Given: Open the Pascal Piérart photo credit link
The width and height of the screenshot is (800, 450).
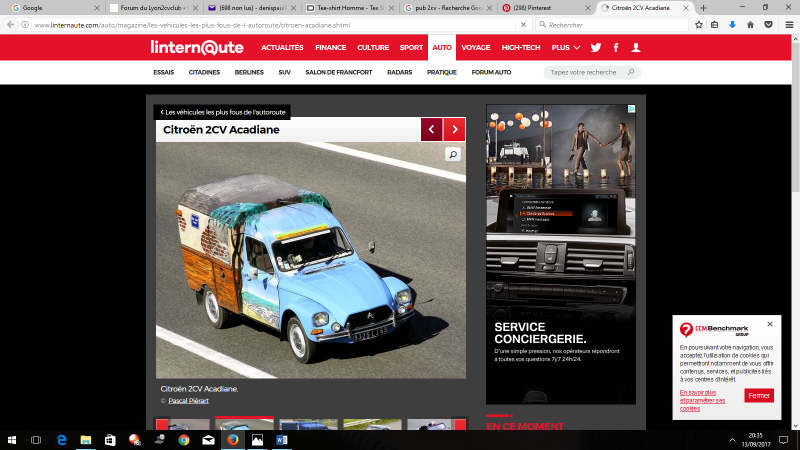Looking at the screenshot, I should tap(188, 401).
